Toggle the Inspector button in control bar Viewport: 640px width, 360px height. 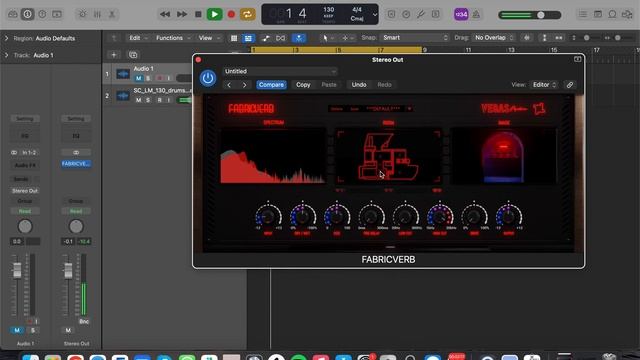click(27, 14)
